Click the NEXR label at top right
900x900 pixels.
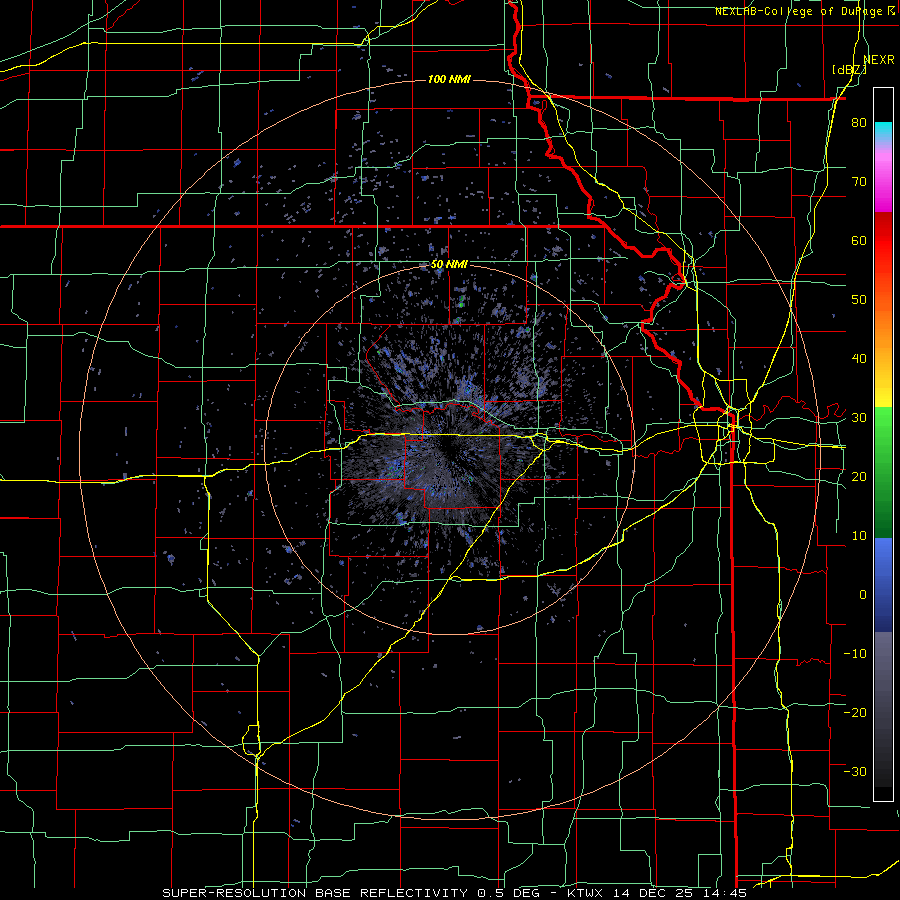(879, 59)
